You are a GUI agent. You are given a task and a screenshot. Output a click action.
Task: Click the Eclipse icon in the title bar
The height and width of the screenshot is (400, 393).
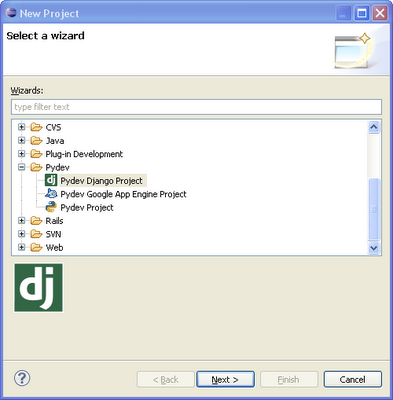[11, 13]
